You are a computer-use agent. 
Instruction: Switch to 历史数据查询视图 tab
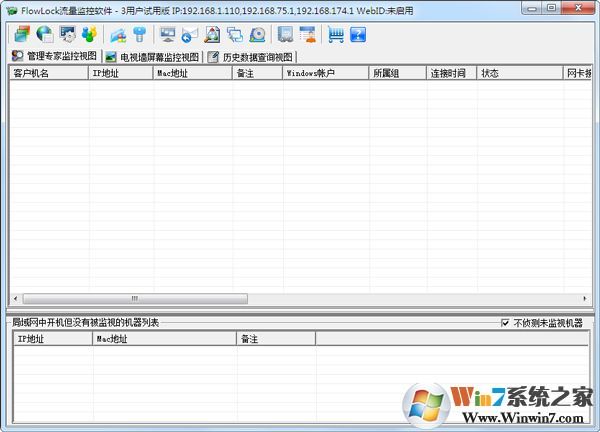point(250,57)
